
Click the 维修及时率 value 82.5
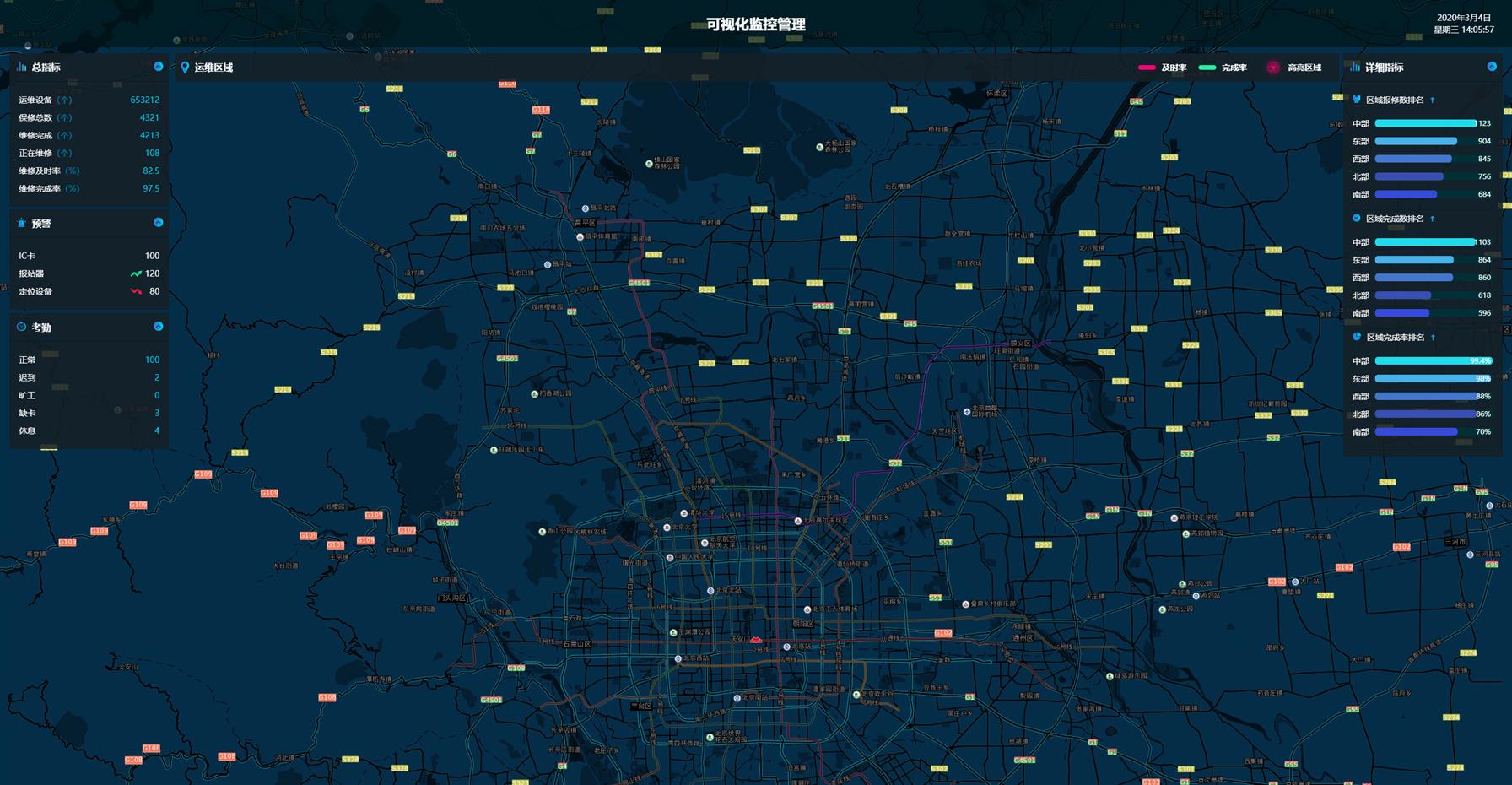point(151,171)
